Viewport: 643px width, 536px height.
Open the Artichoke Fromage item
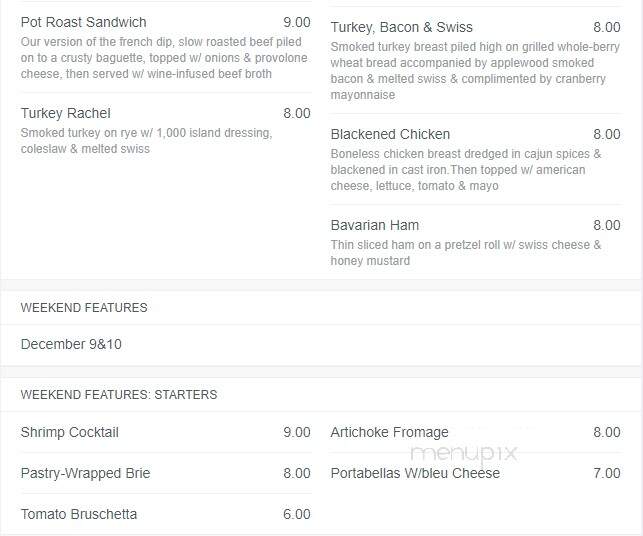pos(390,432)
